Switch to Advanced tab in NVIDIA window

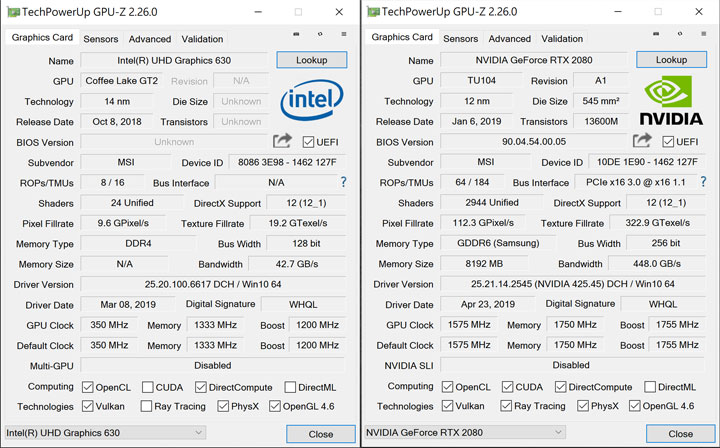click(510, 39)
